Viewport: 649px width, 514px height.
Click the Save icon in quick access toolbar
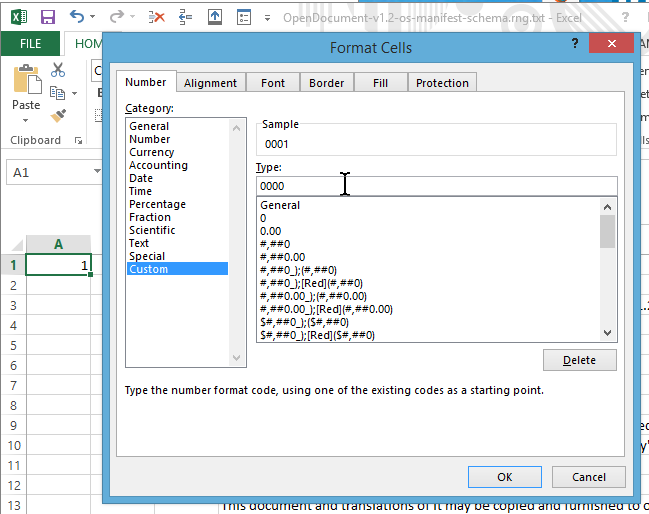click(48, 17)
